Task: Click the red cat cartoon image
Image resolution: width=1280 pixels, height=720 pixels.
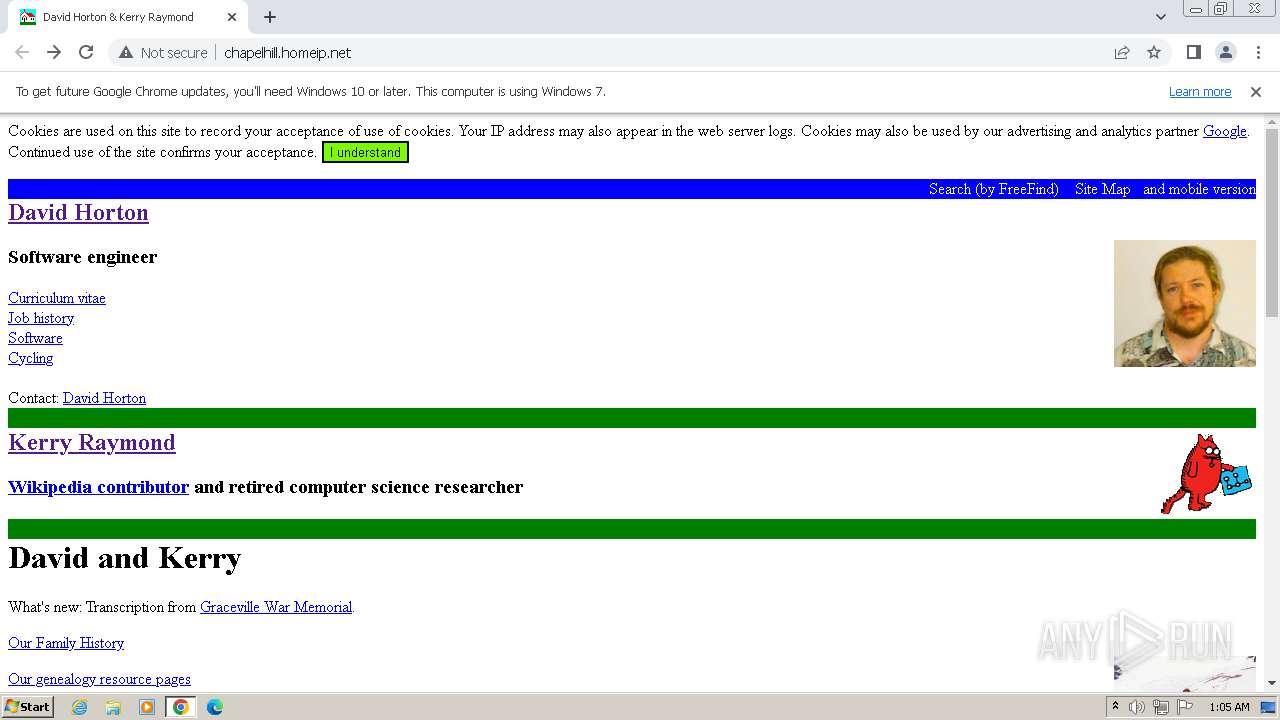Action: 1207,474
